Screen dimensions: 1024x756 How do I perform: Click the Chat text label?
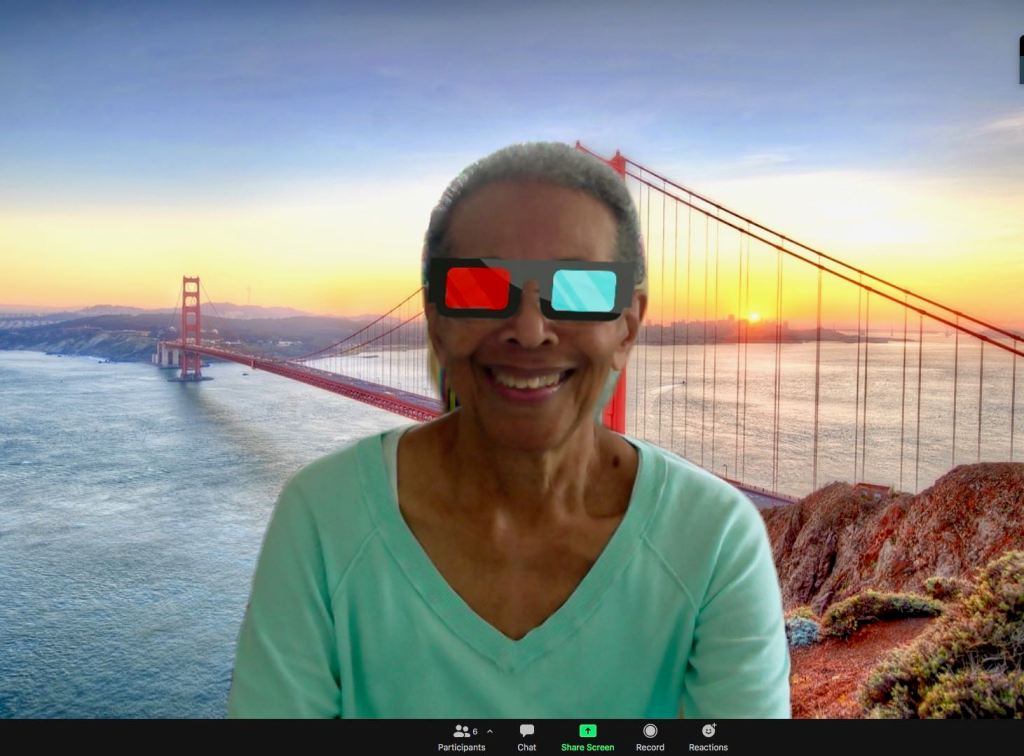coord(527,747)
